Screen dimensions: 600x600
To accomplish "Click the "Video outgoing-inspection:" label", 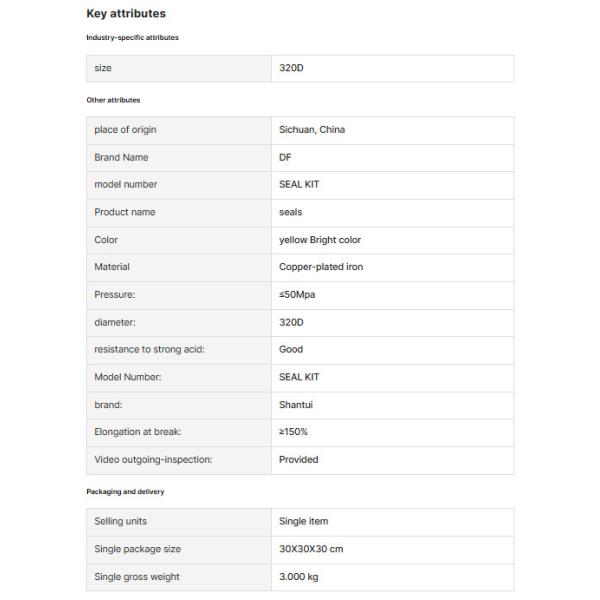I will tap(153, 460).
